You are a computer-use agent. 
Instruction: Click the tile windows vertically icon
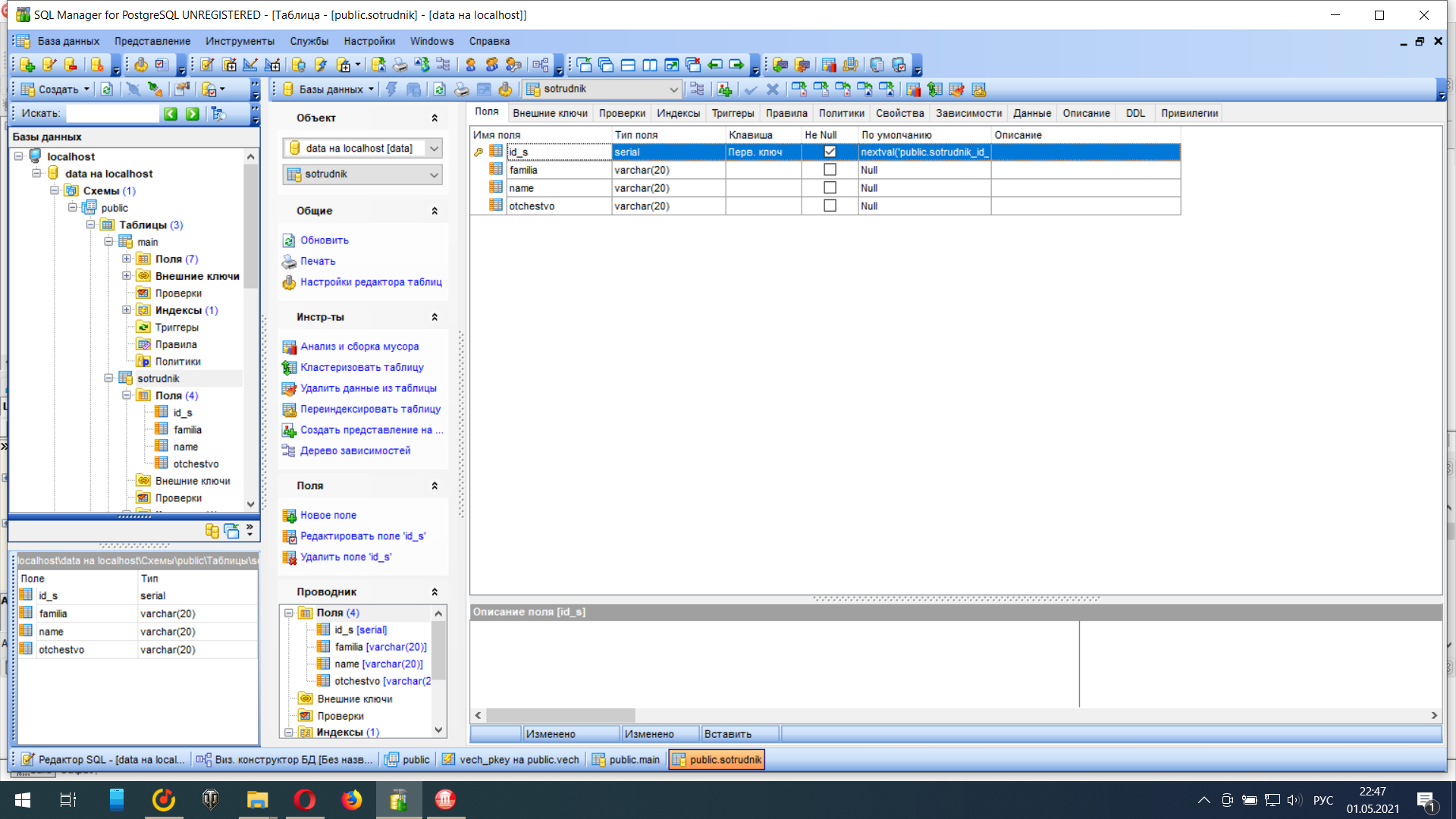[650, 65]
